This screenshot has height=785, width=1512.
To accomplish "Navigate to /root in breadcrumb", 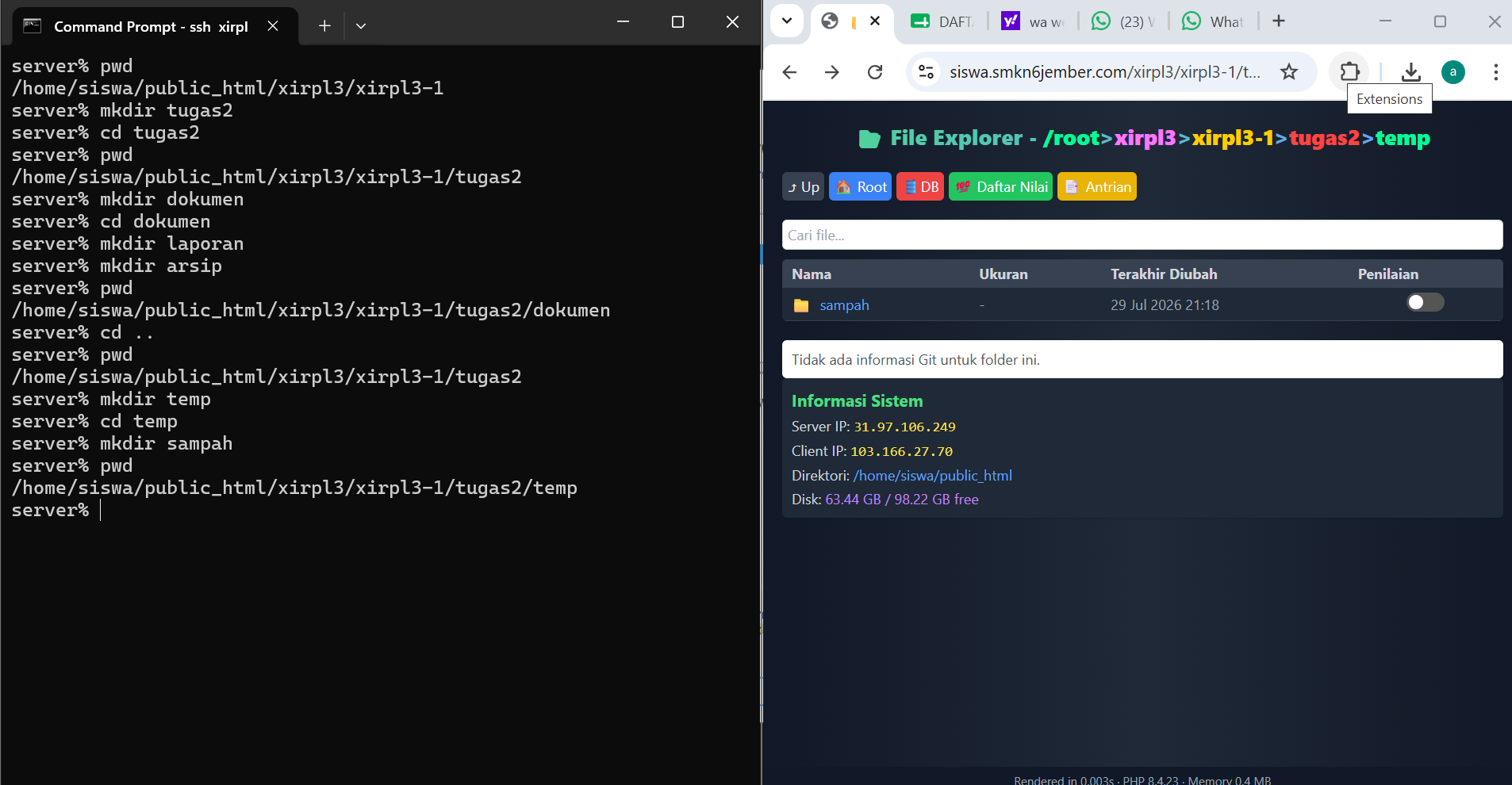I will click(x=1072, y=138).
